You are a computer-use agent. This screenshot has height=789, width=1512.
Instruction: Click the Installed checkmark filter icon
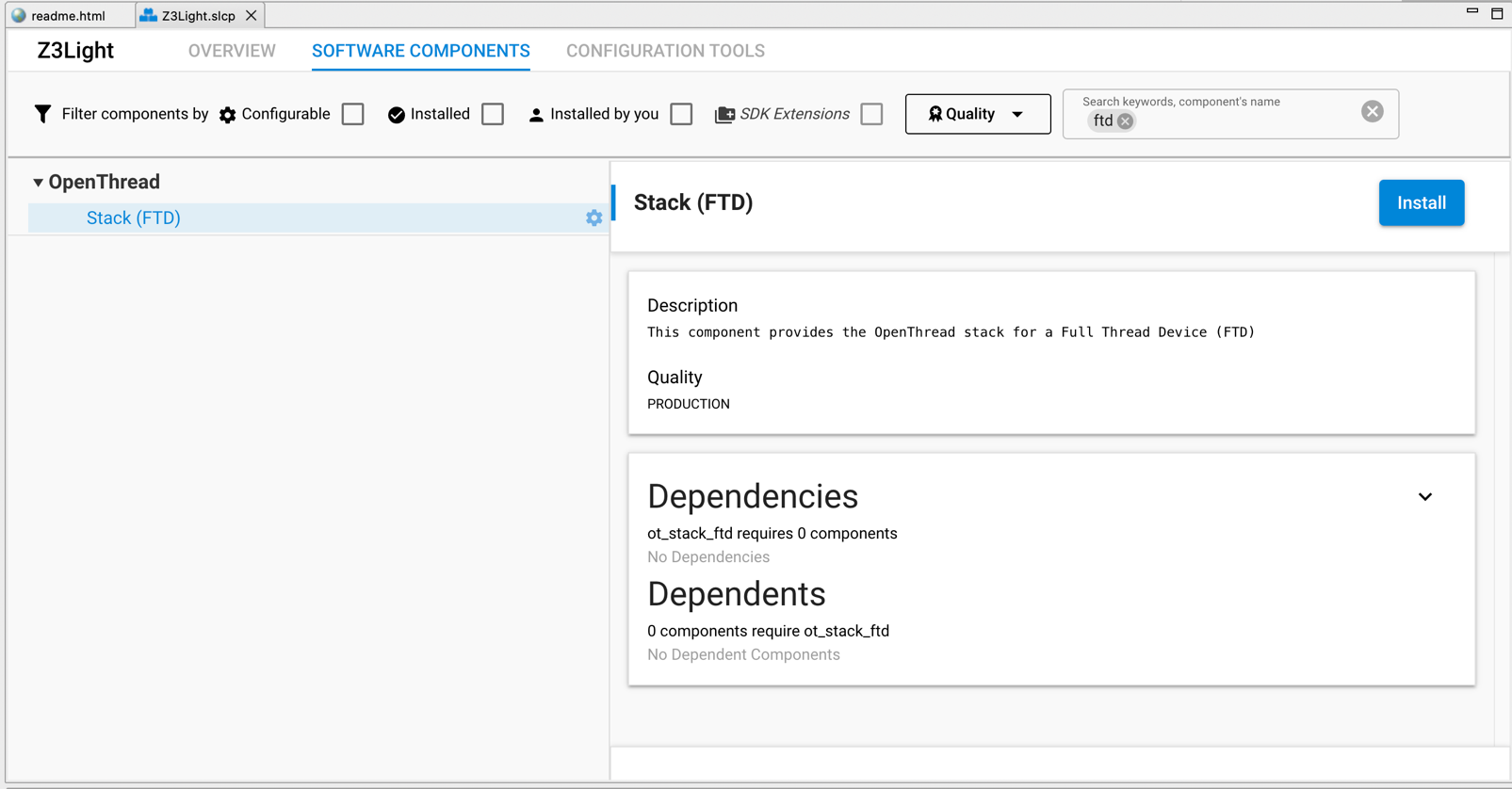pyautogui.click(x=397, y=115)
